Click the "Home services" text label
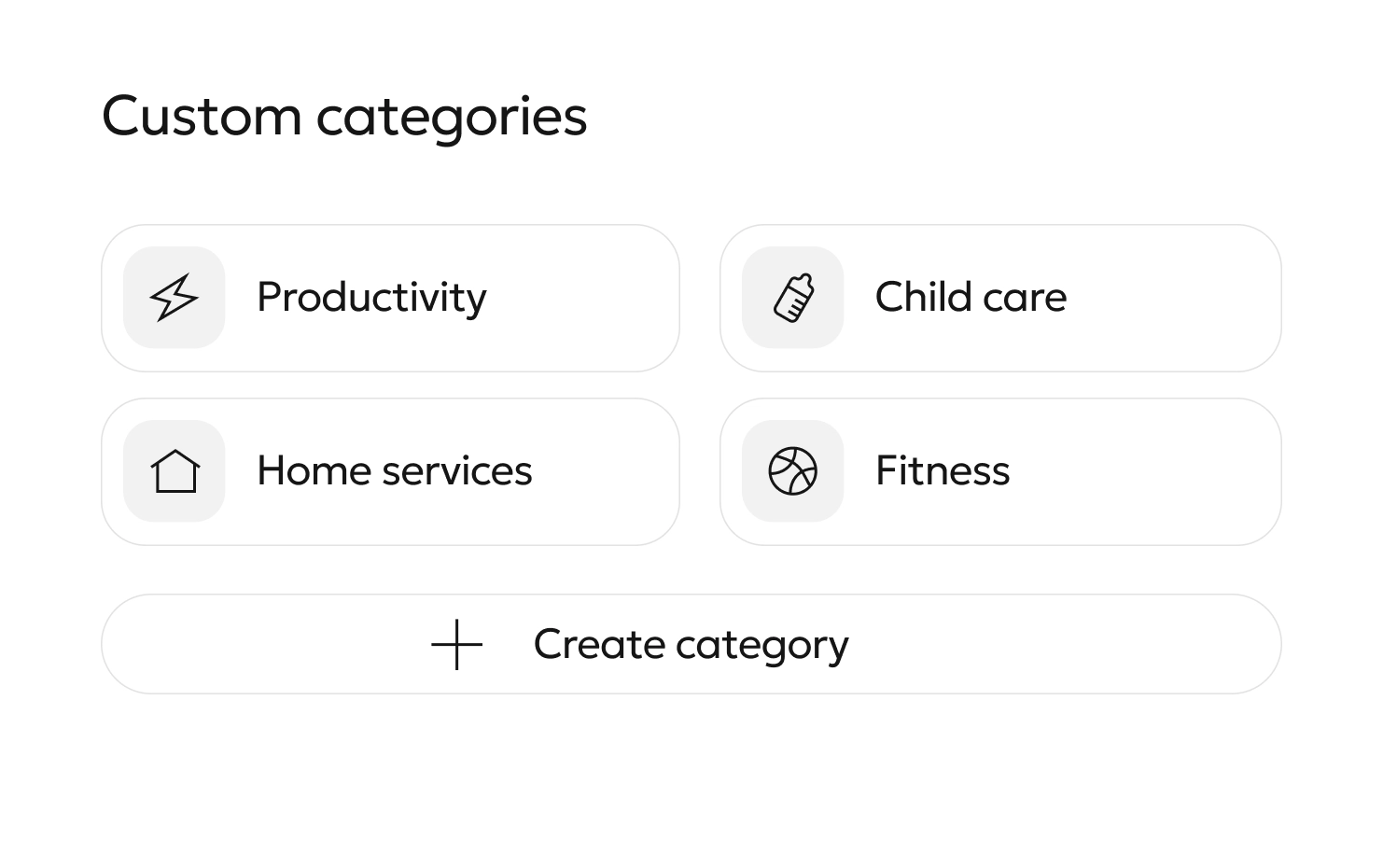Screen dimensions: 1383x868 pyautogui.click(x=394, y=470)
